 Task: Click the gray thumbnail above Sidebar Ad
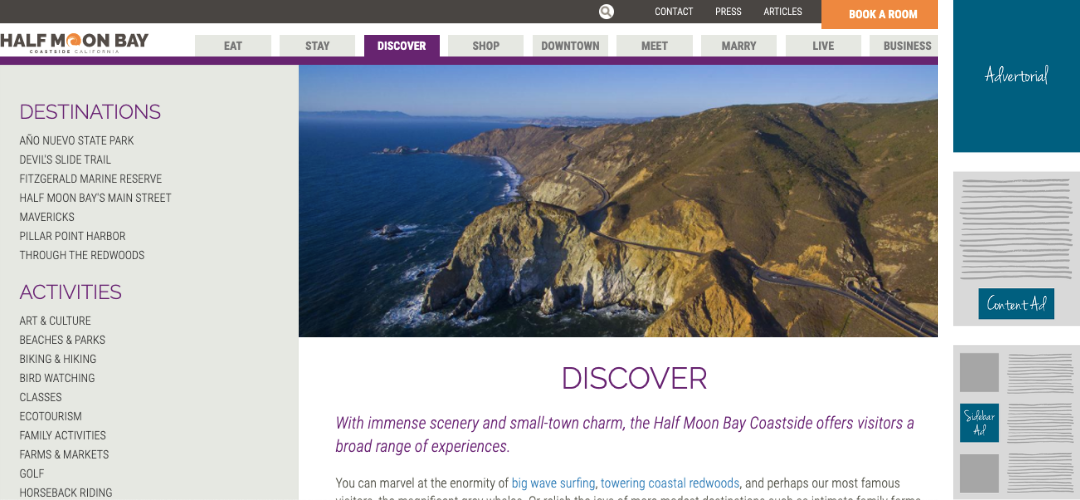tap(979, 373)
